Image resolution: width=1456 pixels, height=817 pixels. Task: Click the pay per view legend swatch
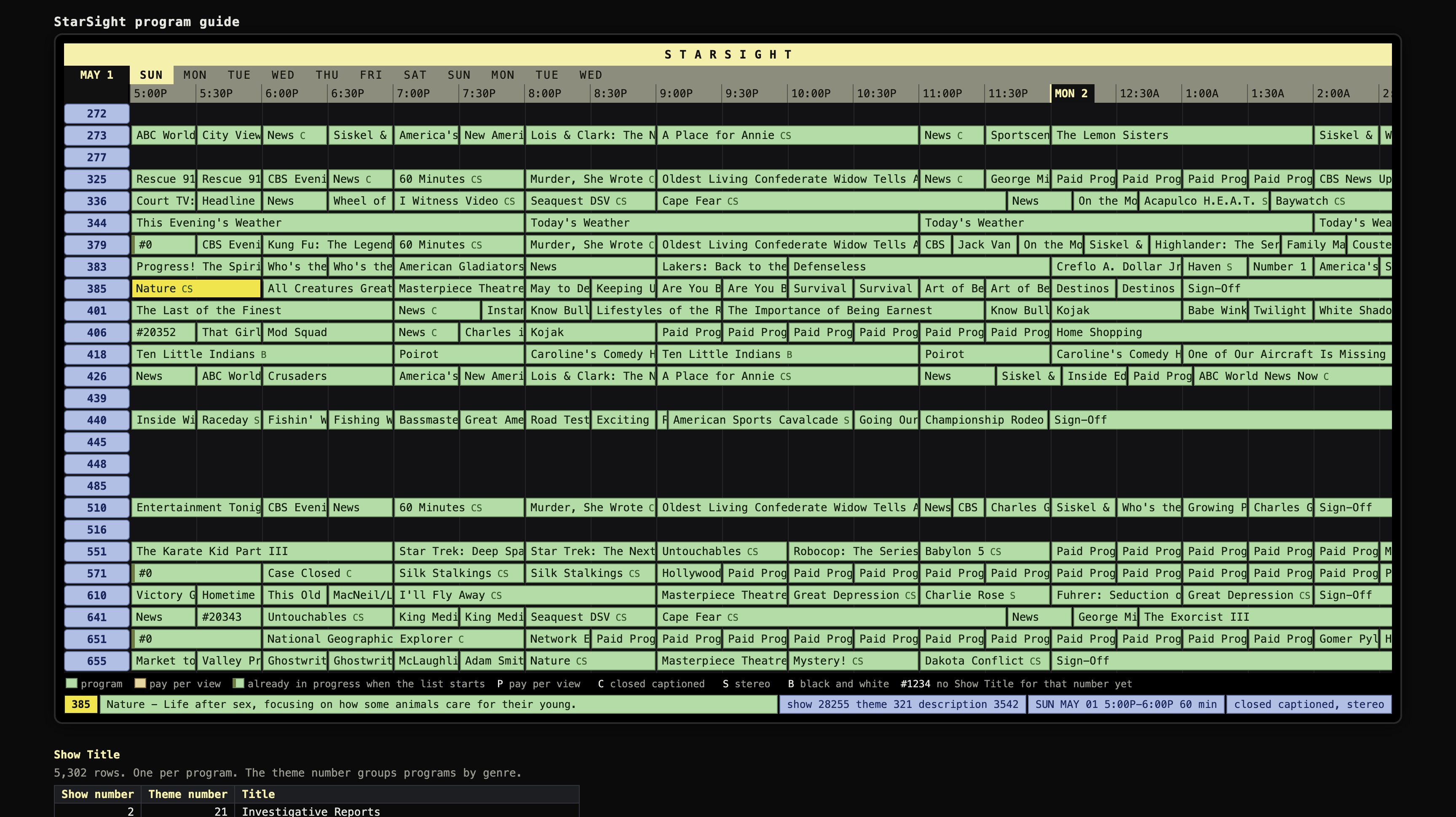140,684
